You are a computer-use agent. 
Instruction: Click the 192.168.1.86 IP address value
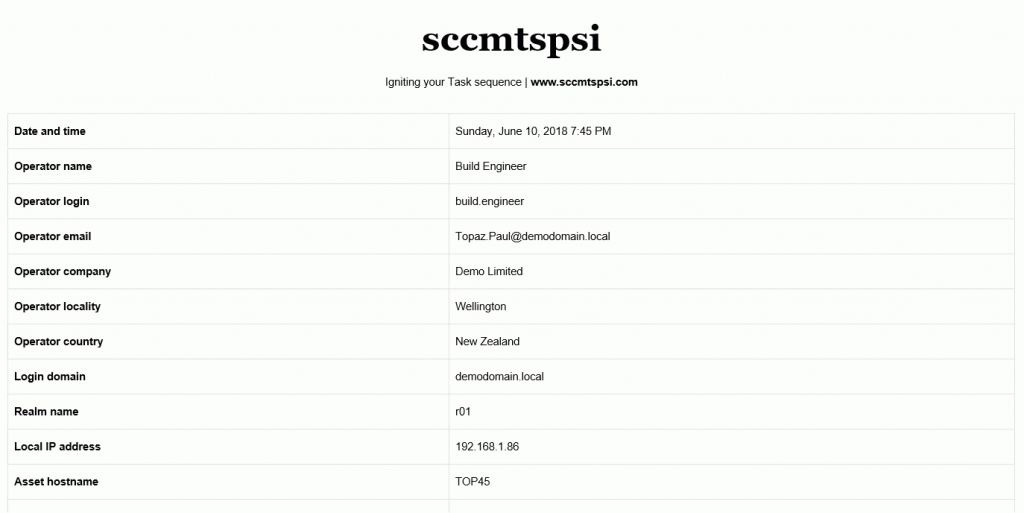click(487, 446)
